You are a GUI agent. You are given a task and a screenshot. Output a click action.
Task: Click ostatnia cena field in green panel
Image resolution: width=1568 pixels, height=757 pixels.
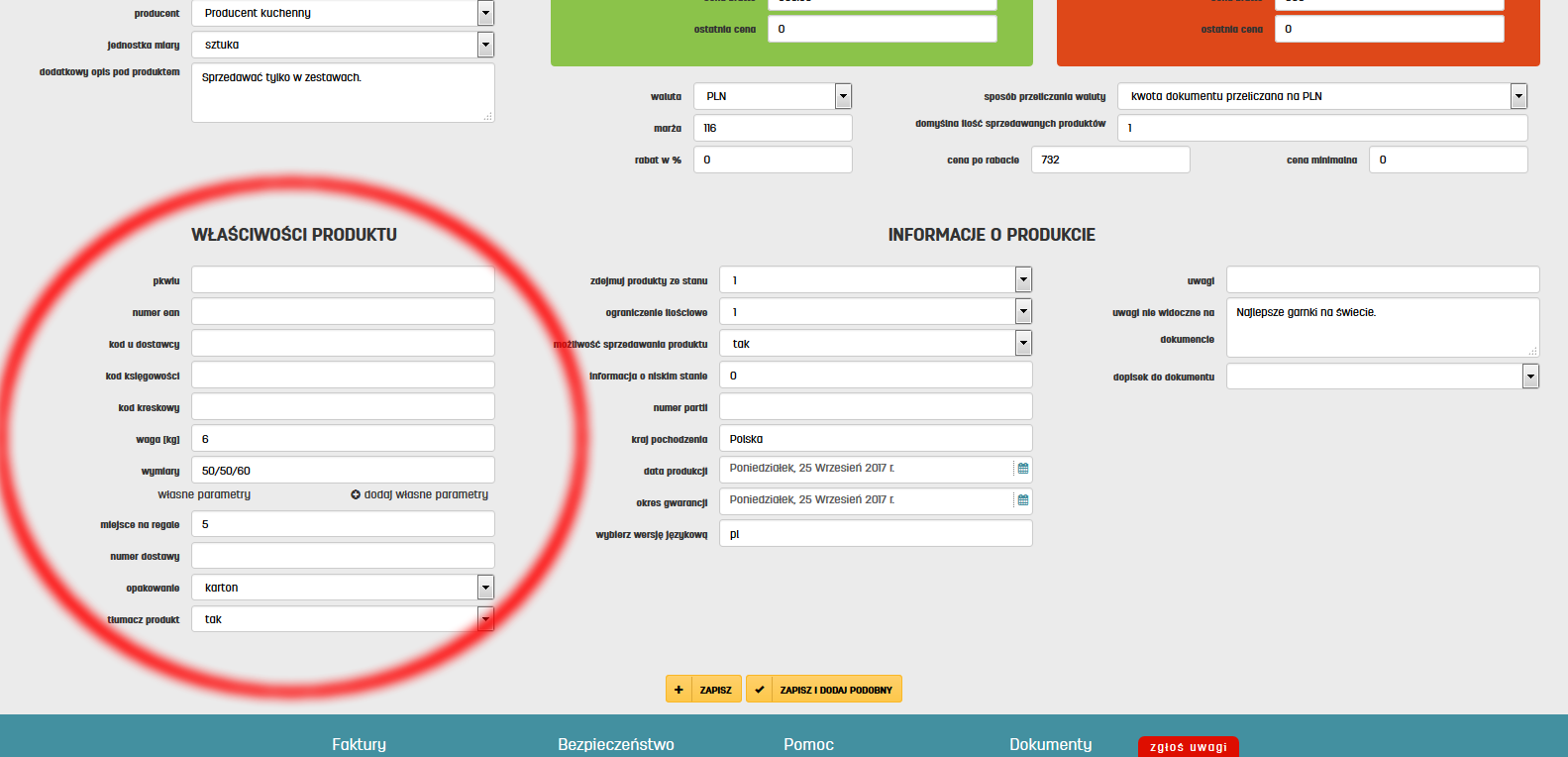pos(882,29)
